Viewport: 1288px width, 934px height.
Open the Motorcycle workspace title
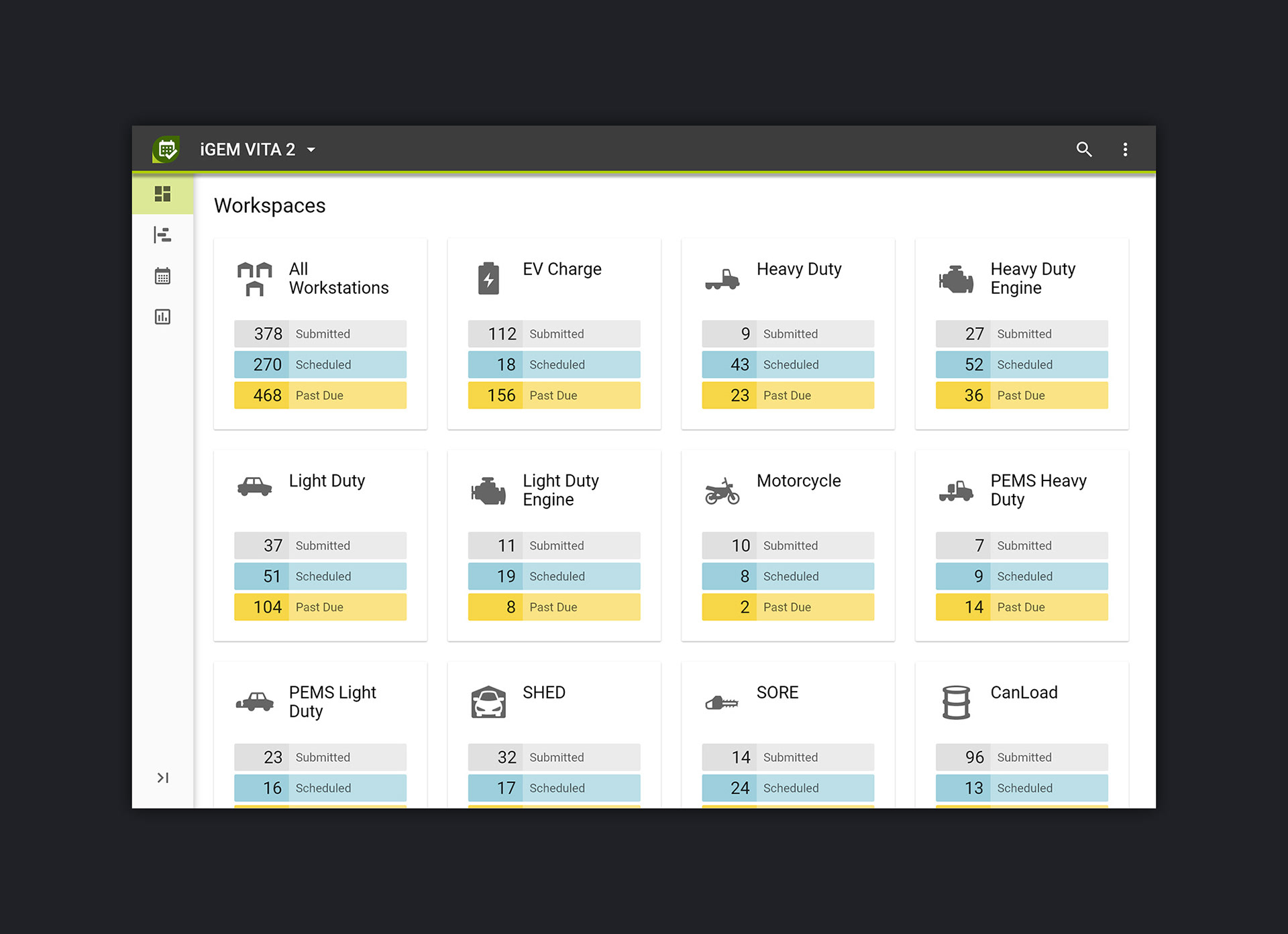pos(799,481)
